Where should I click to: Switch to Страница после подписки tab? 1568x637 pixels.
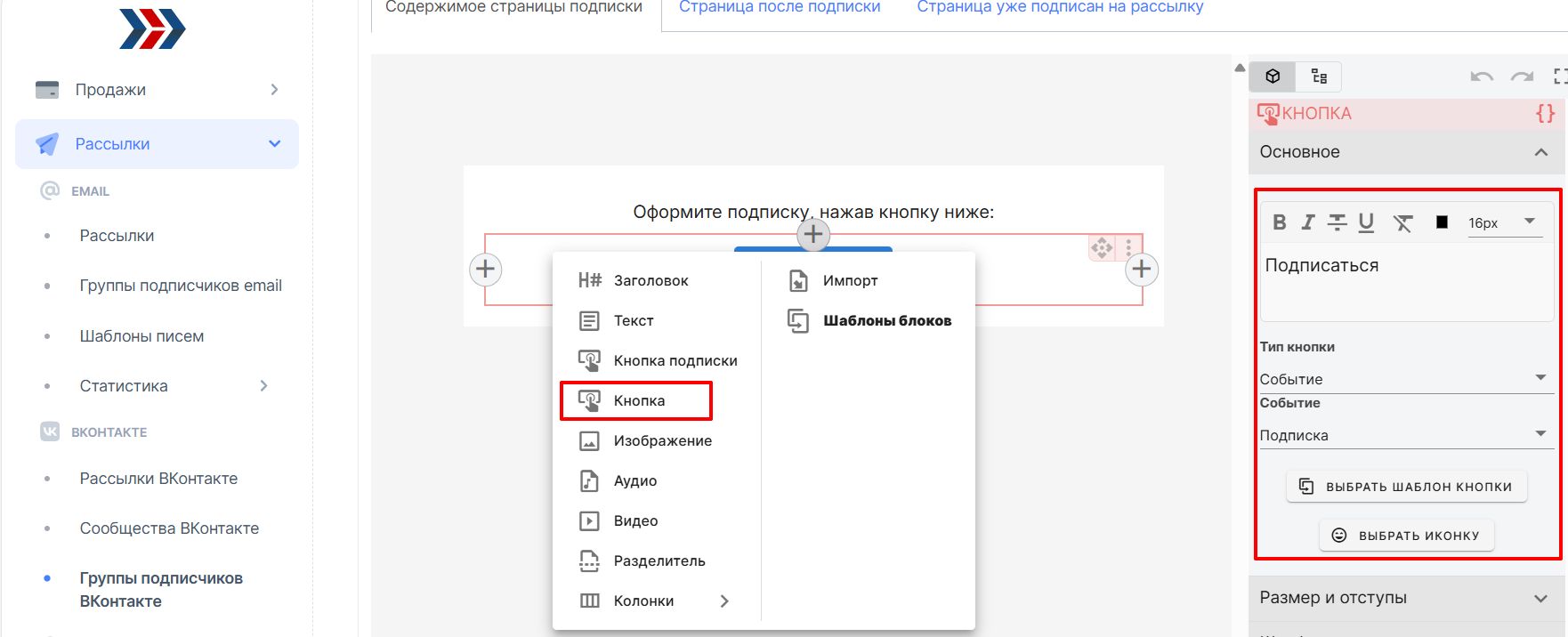coord(780,7)
